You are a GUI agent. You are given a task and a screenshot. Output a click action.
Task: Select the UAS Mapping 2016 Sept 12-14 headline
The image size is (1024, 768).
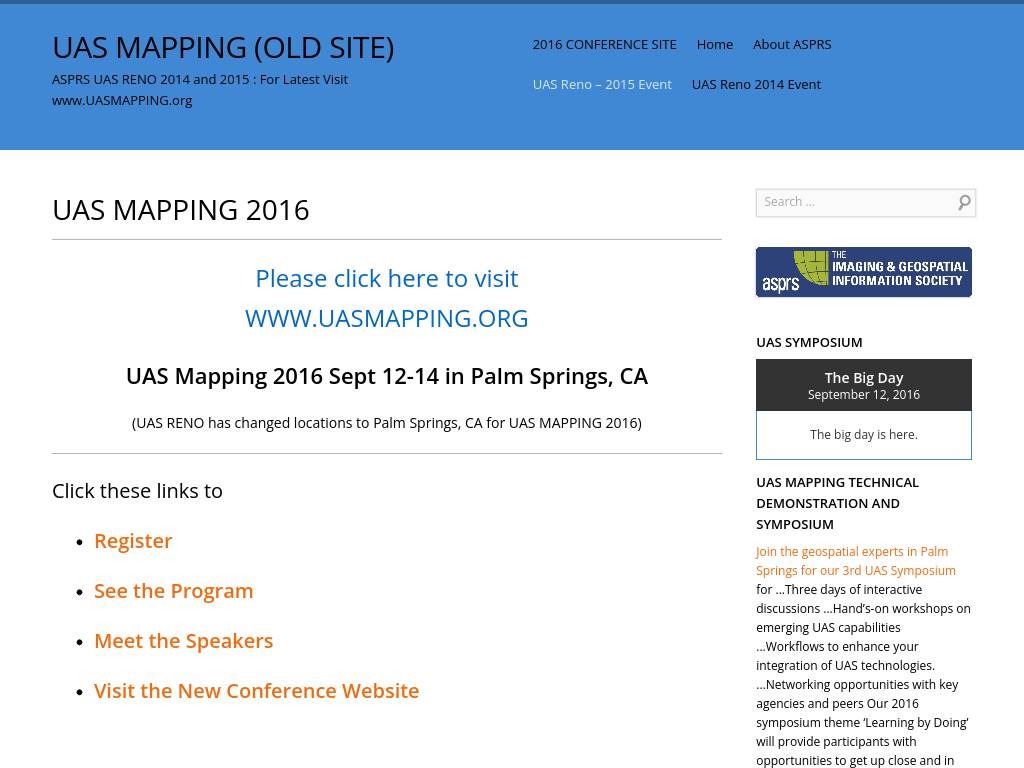pyautogui.click(x=387, y=376)
